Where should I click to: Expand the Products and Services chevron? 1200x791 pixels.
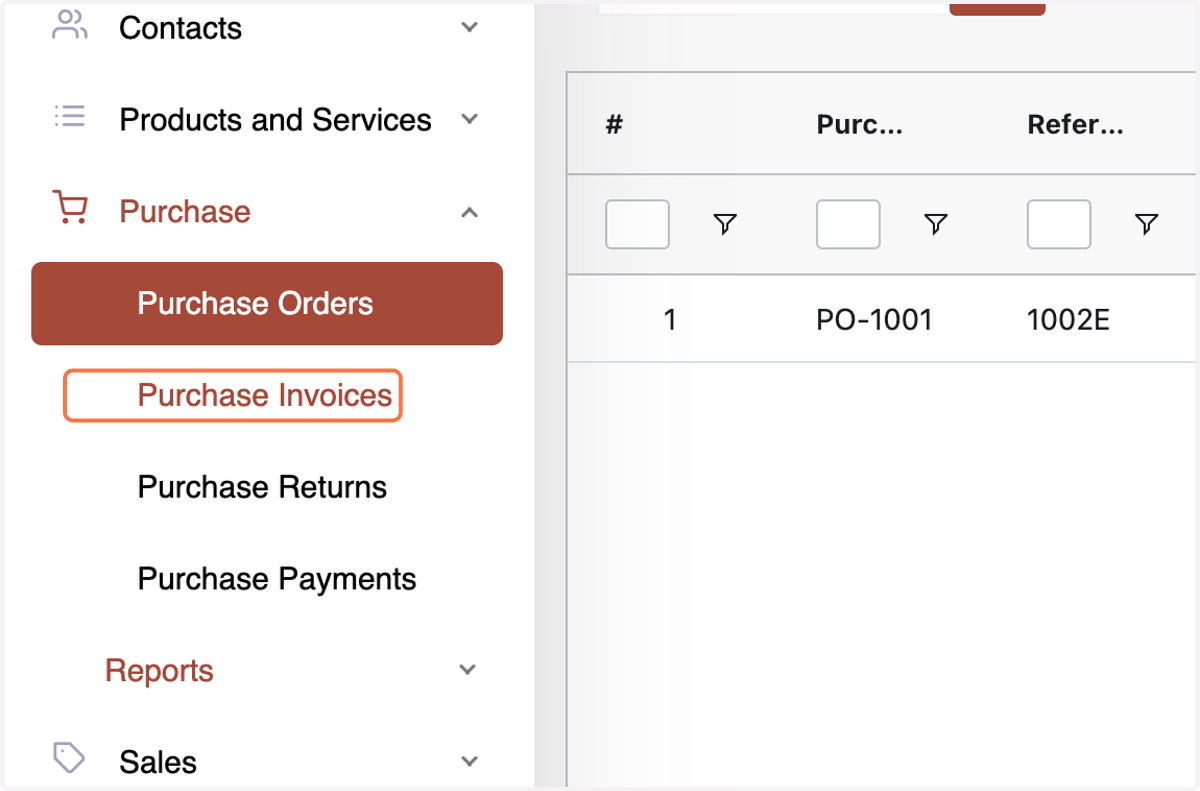click(469, 119)
